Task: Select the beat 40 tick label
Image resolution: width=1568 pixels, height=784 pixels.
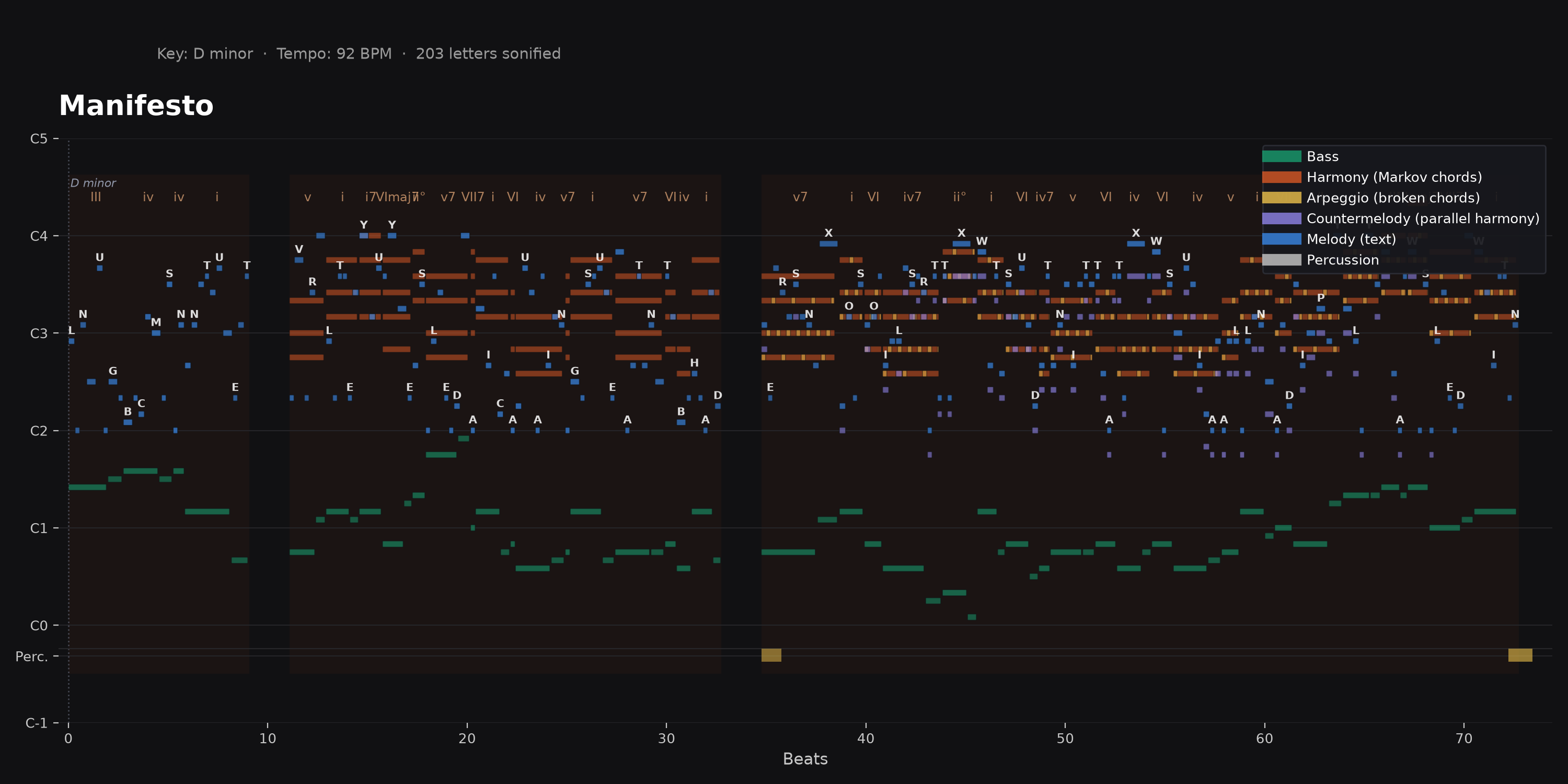Action: pos(866,739)
